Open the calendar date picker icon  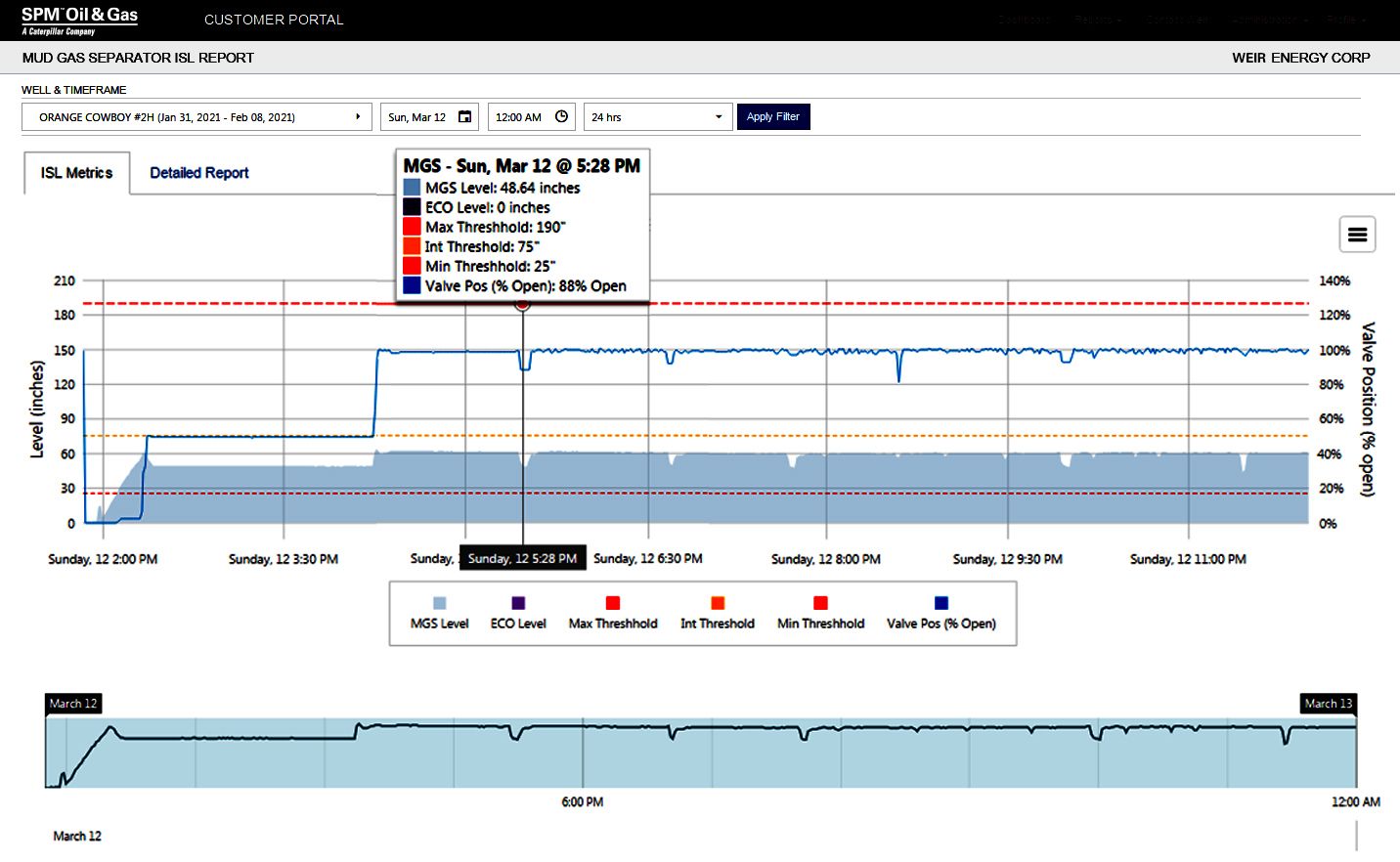465,117
